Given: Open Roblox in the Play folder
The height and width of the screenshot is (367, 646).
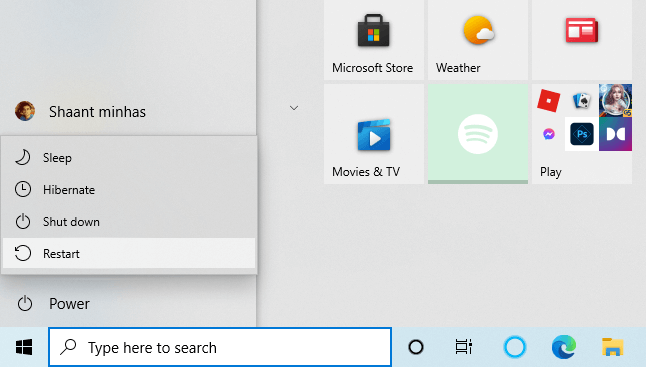Looking at the screenshot, I should (548, 101).
